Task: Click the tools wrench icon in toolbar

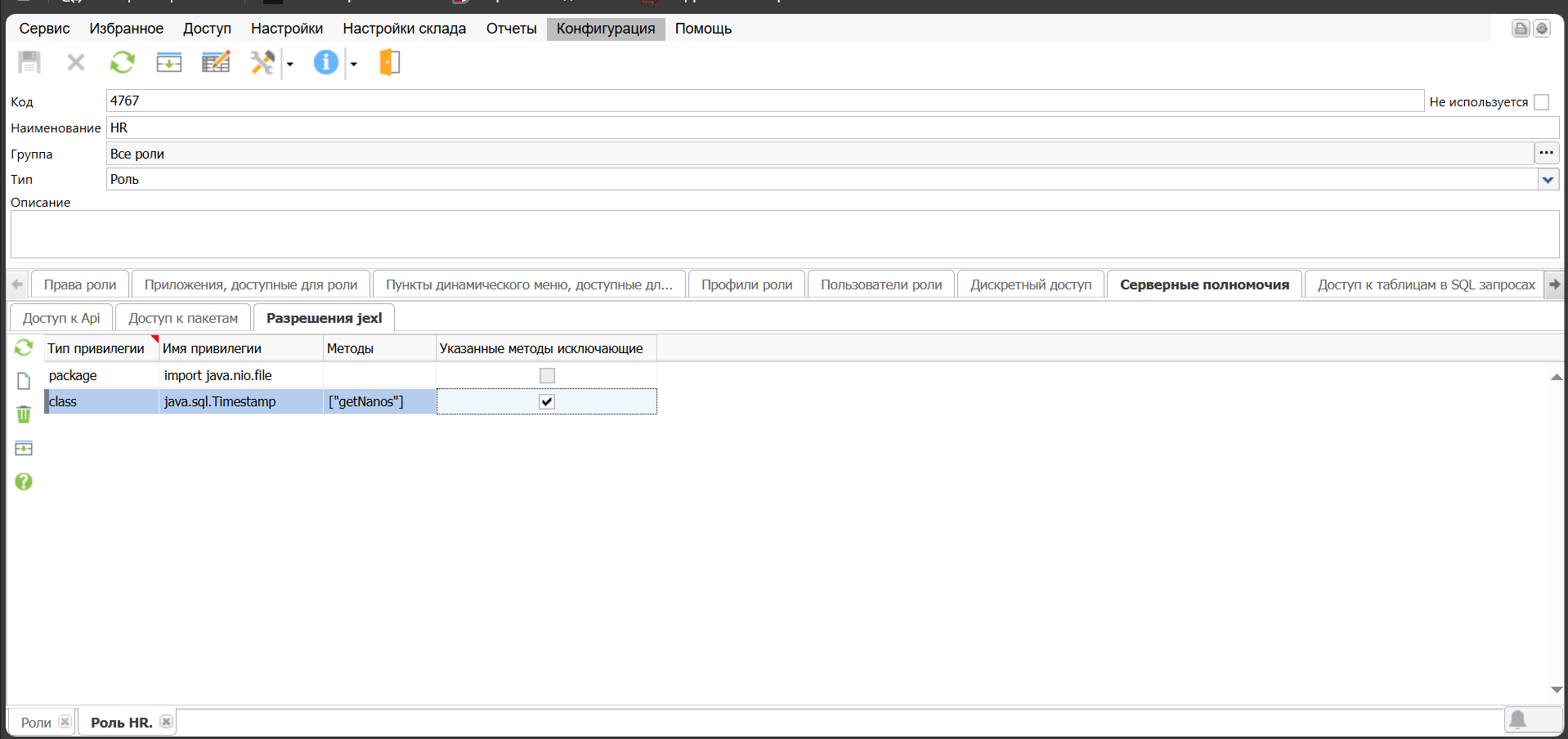Action: click(262, 62)
